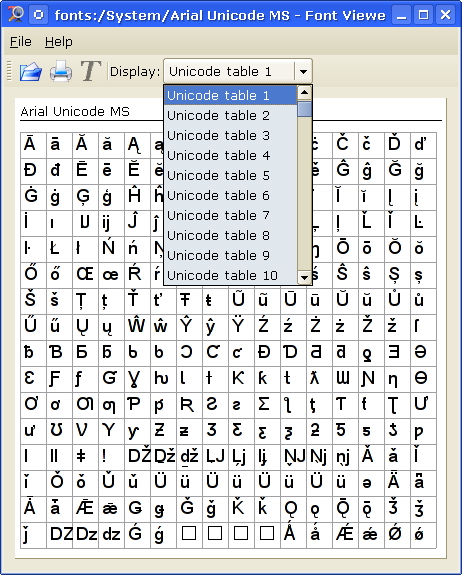
Task: Close the Font Viewer window
Action: tap(446, 15)
